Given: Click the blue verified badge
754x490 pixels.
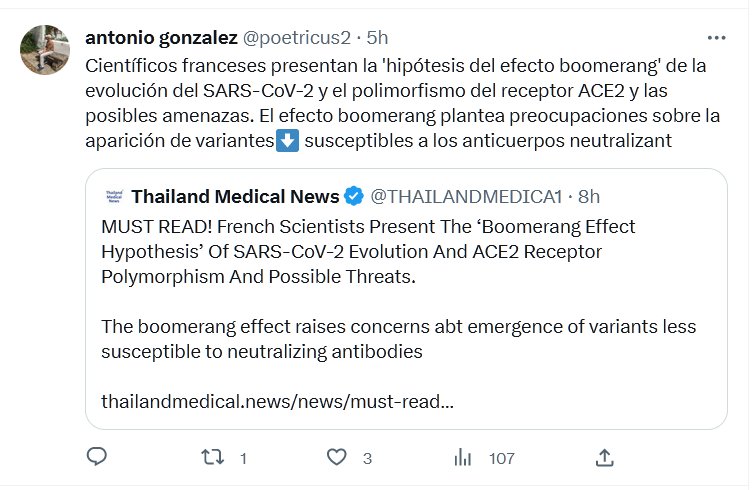Looking at the screenshot, I should click(x=354, y=195).
